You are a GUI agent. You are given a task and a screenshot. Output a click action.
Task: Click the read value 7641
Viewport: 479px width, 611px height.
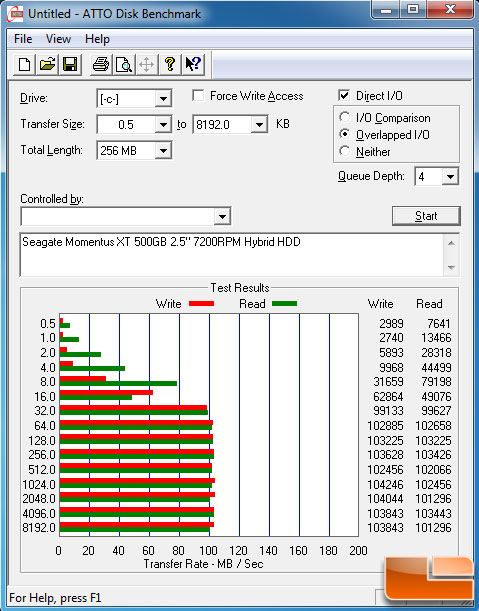tap(439, 323)
